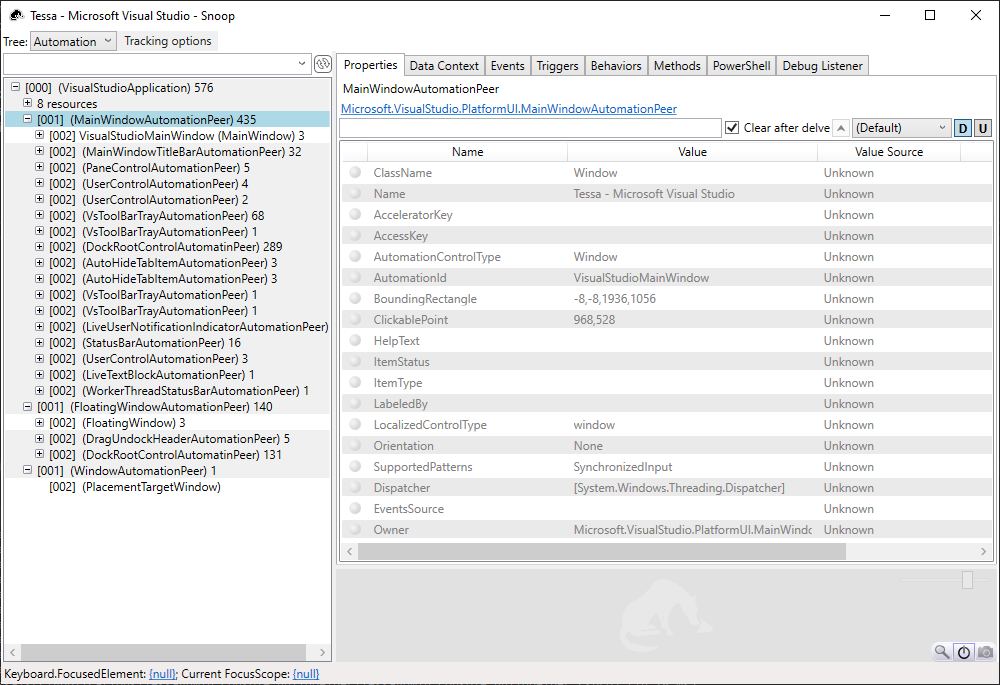This screenshot has height=685, width=1000.
Task: Expand the 8 resources tree node
Action: tap(28, 103)
